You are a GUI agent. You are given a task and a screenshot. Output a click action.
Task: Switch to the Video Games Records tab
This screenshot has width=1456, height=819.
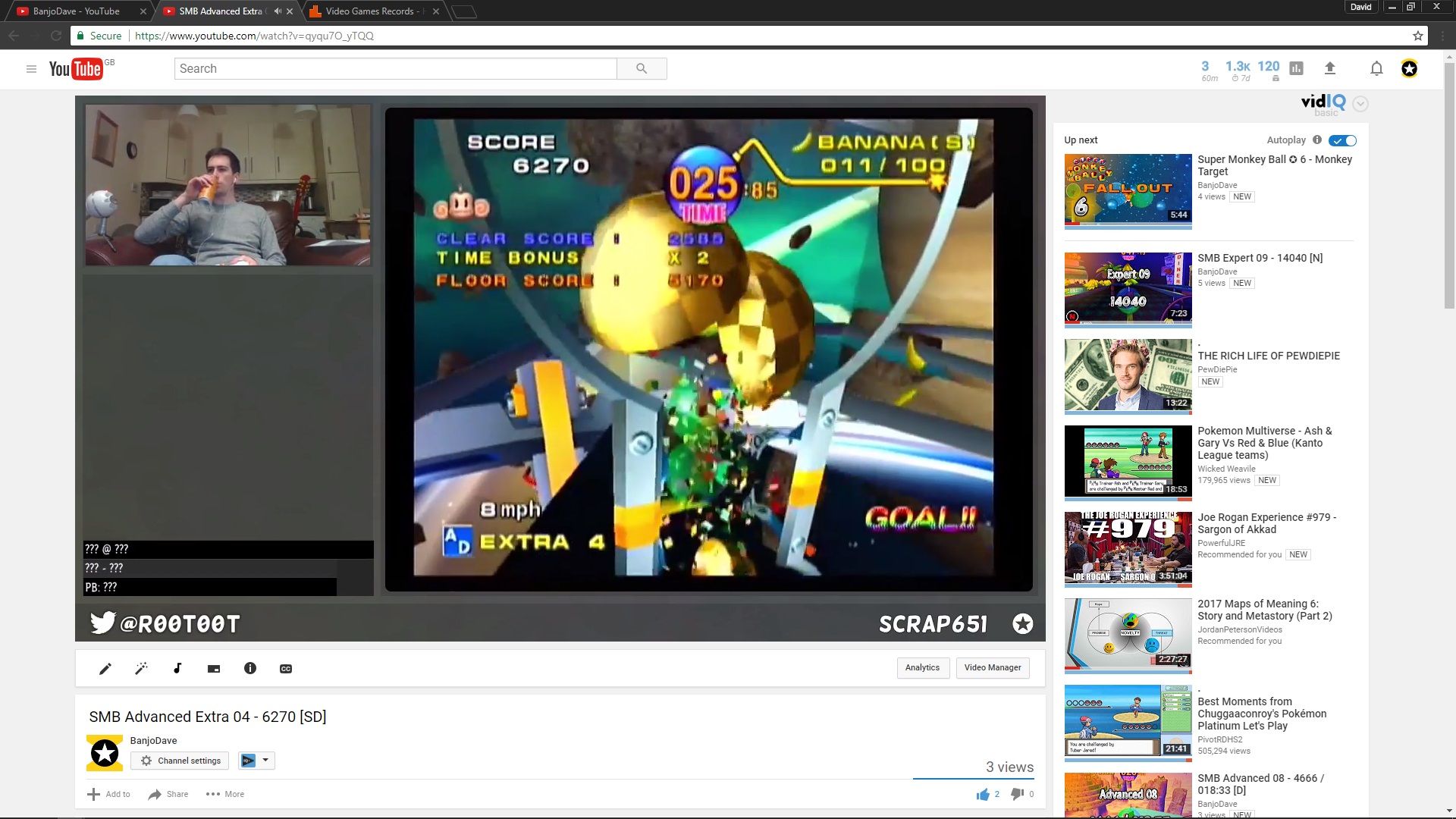click(x=369, y=11)
